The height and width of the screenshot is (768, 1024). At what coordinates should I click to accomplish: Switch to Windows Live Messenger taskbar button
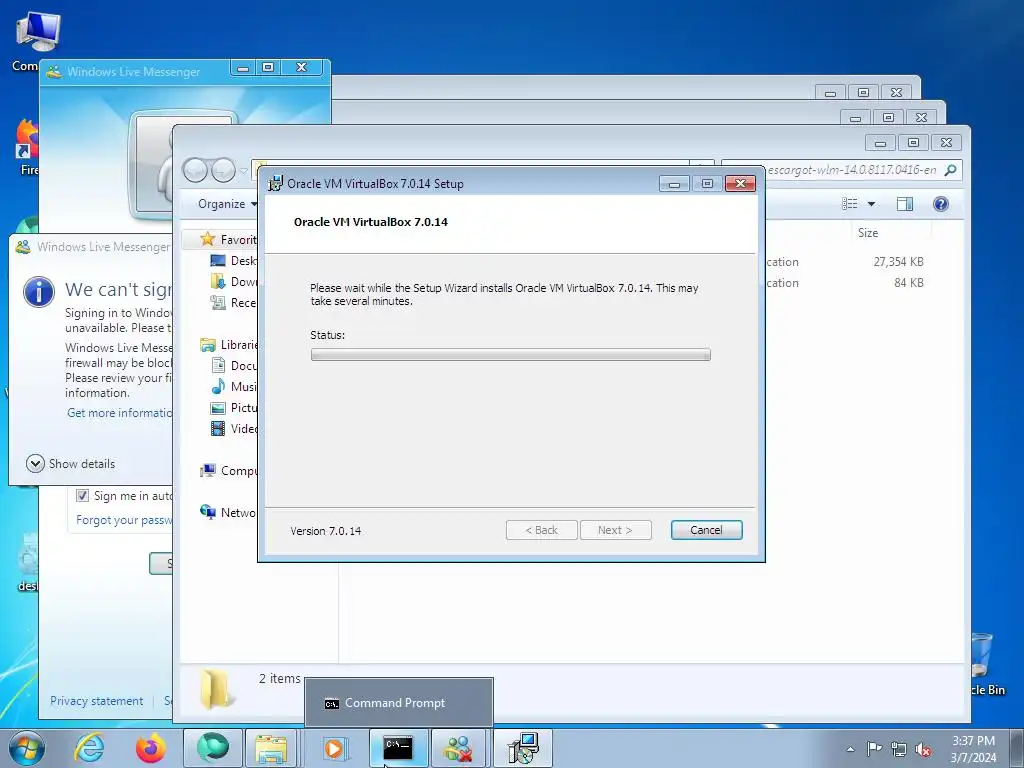(x=459, y=748)
